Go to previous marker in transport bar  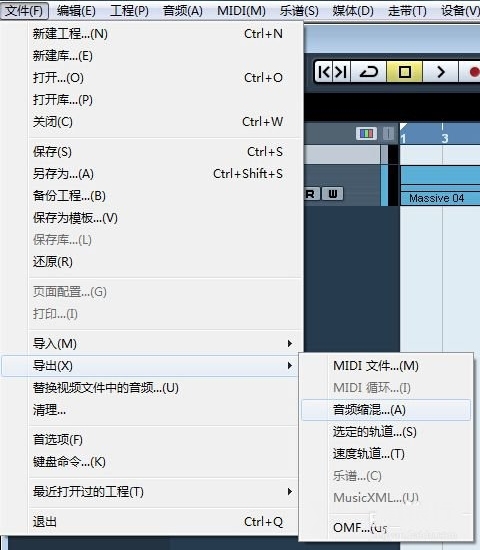click(324, 72)
